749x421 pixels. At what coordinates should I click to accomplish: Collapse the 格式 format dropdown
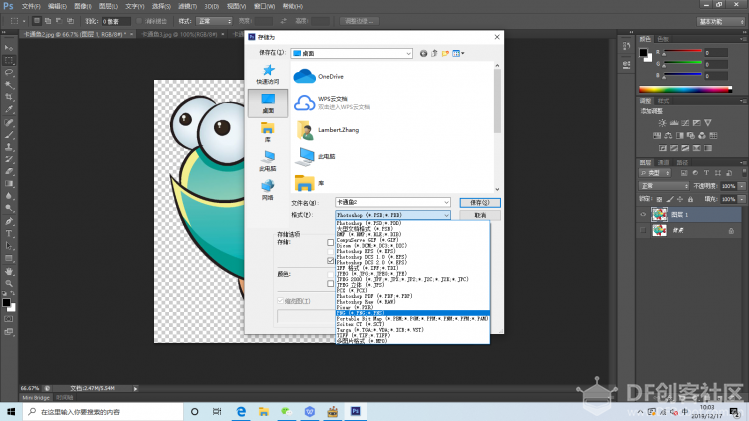pos(446,215)
